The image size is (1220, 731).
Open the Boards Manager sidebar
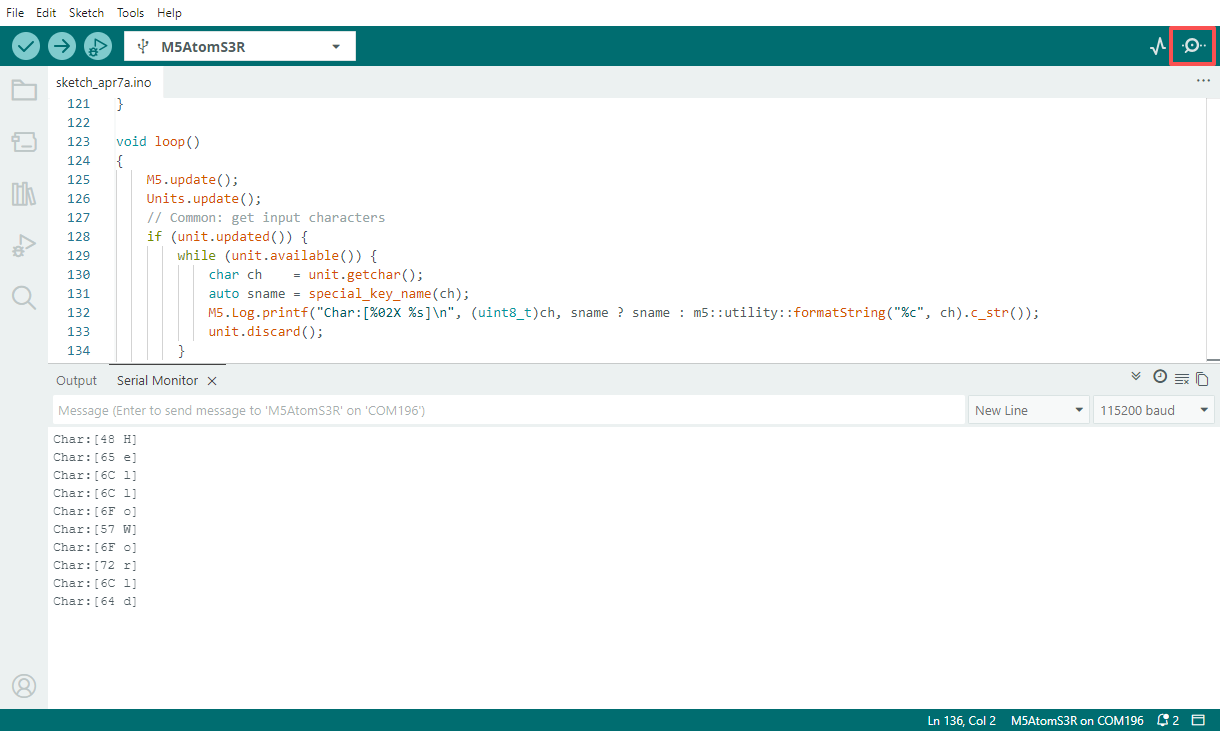click(x=24, y=142)
